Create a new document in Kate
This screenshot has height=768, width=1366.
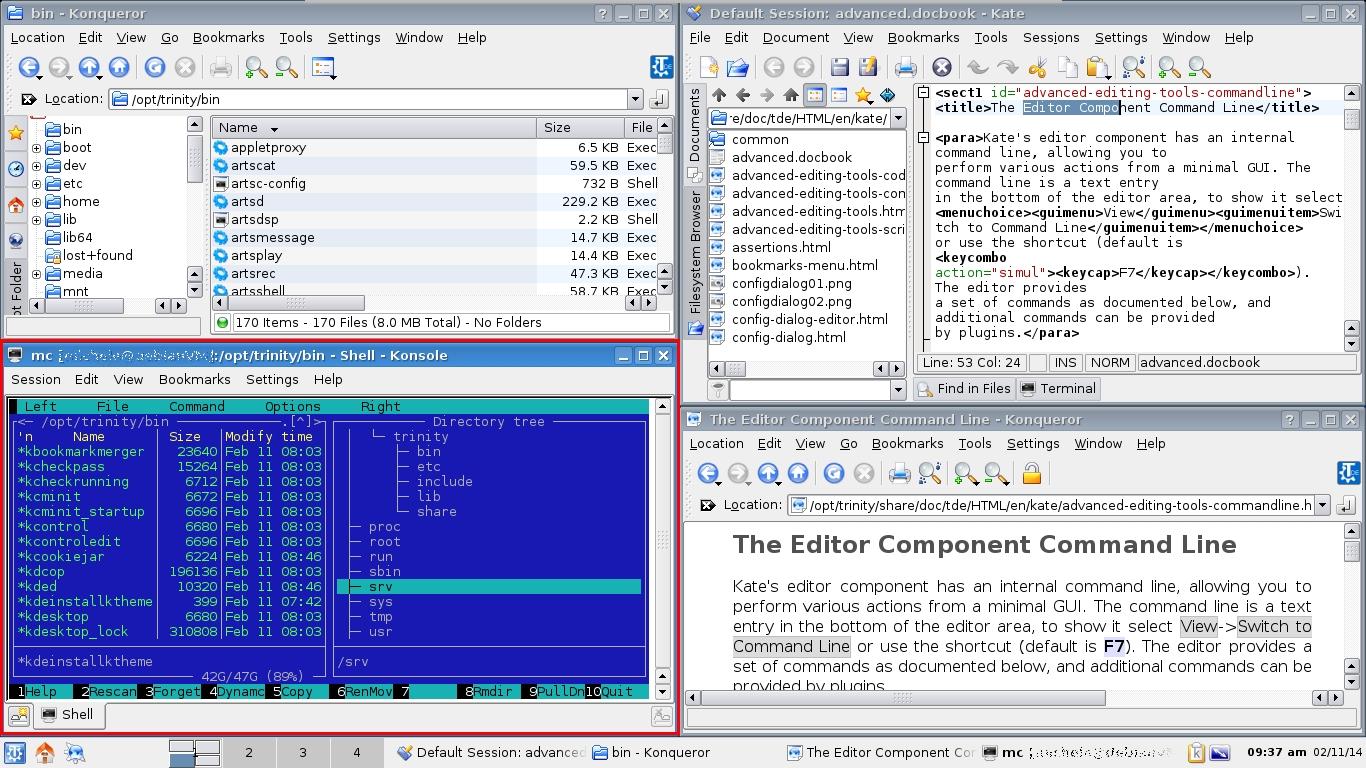point(708,68)
